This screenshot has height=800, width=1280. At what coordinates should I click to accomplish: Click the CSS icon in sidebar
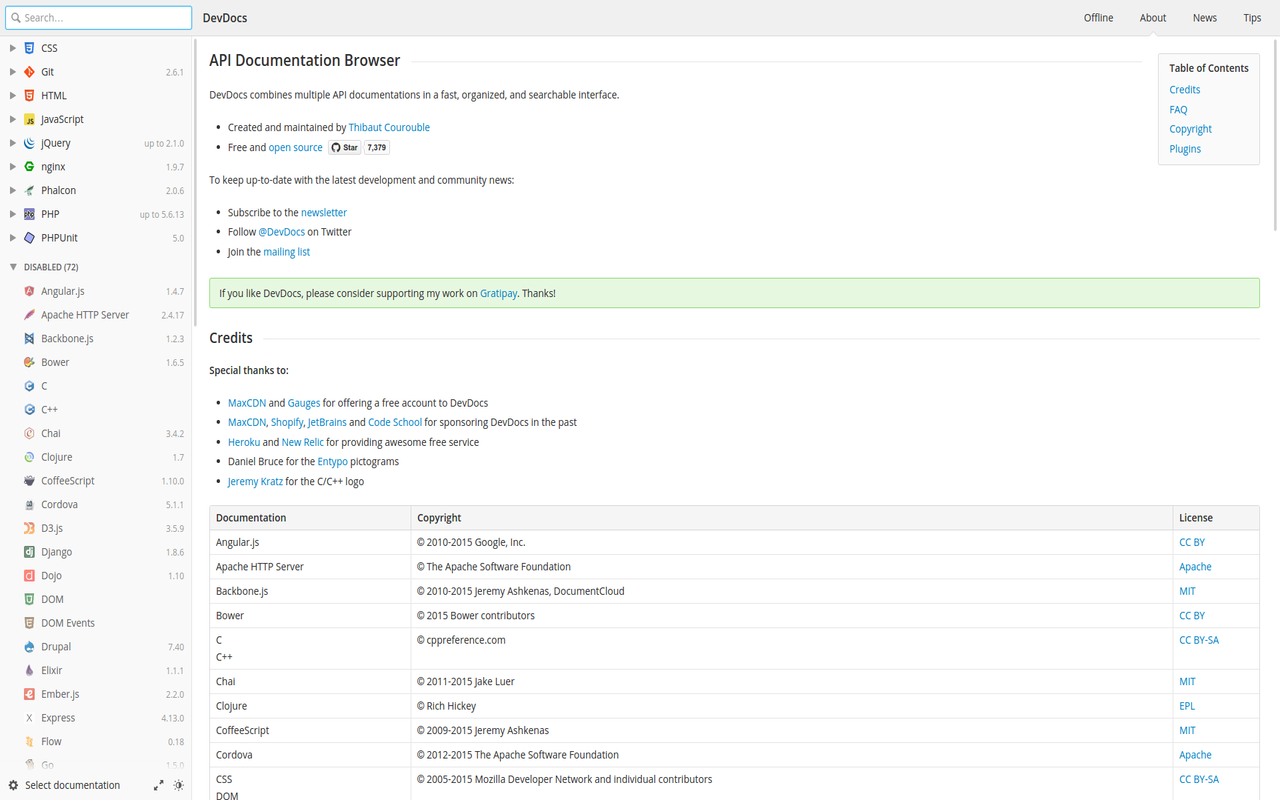(x=29, y=48)
